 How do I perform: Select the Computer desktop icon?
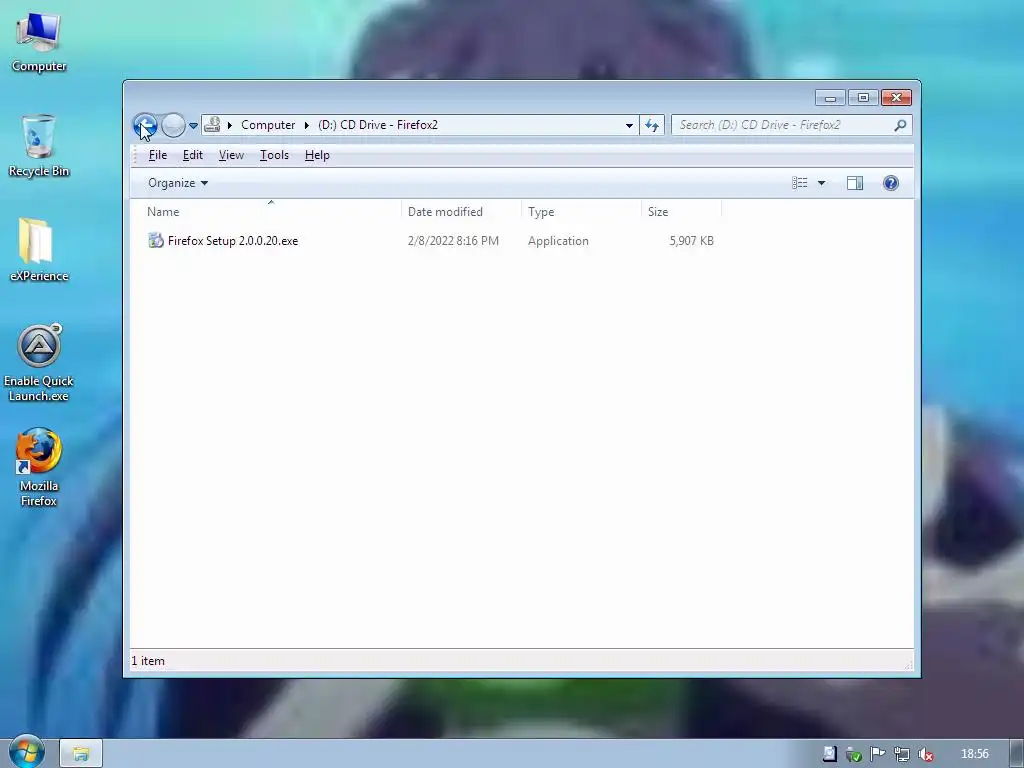click(x=39, y=43)
